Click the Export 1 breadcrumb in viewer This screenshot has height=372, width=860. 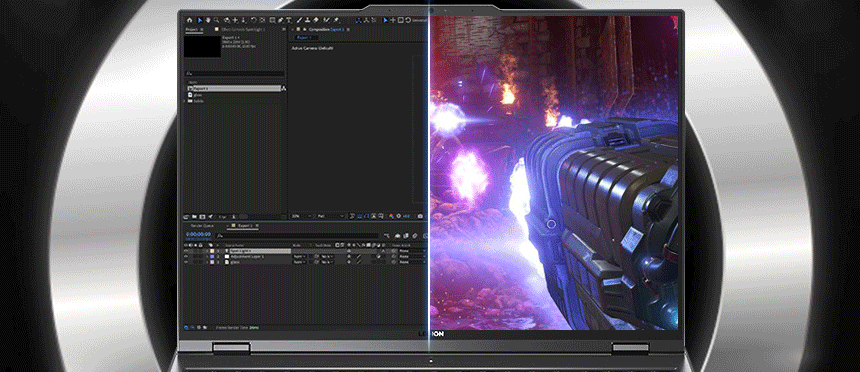(x=303, y=37)
